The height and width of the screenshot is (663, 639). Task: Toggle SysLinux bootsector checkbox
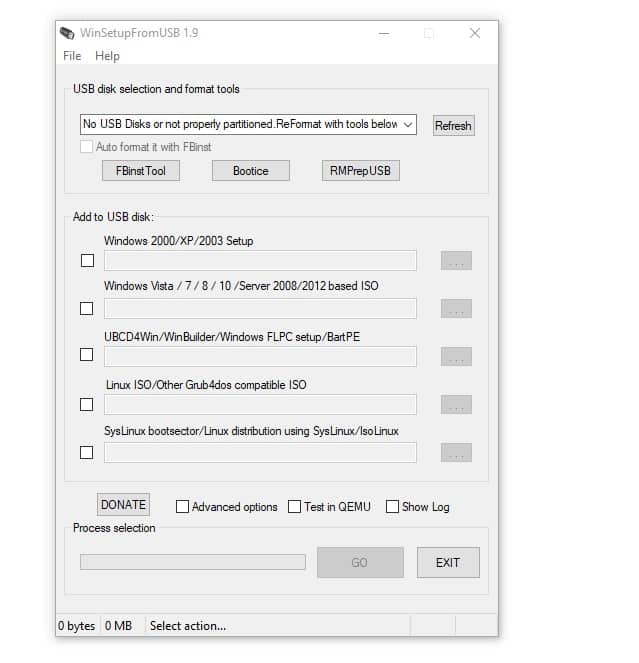pos(87,452)
